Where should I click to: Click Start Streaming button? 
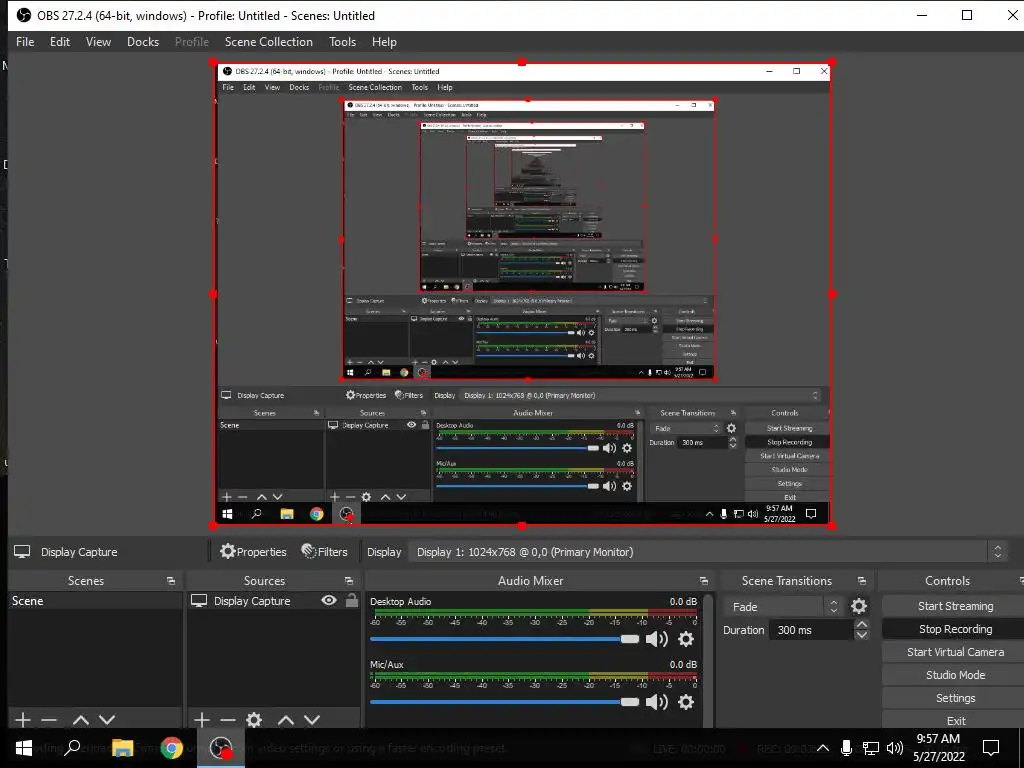(x=955, y=606)
